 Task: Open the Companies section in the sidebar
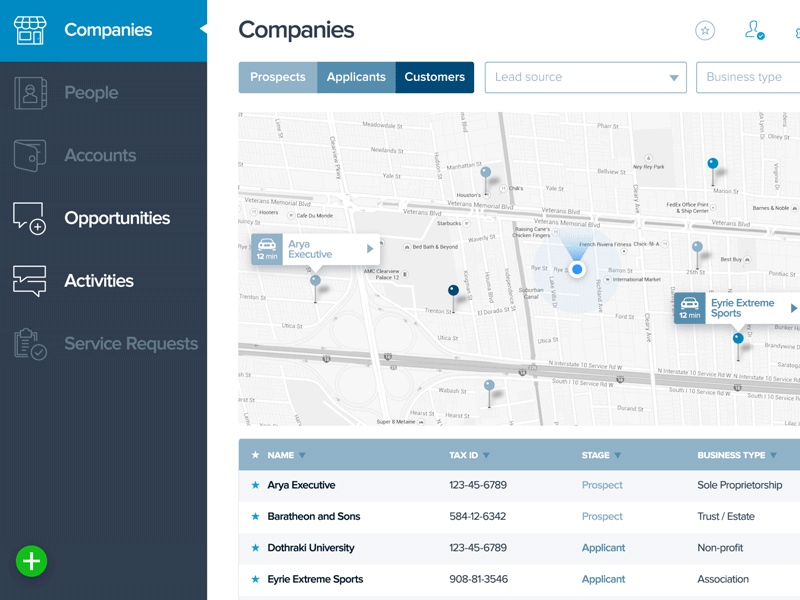click(x=108, y=30)
